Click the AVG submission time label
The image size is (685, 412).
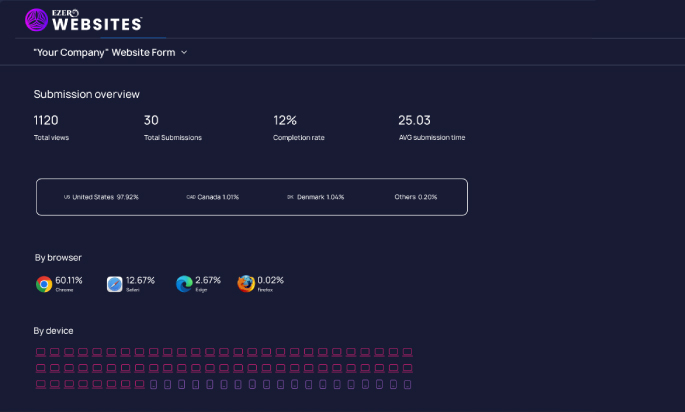point(432,138)
